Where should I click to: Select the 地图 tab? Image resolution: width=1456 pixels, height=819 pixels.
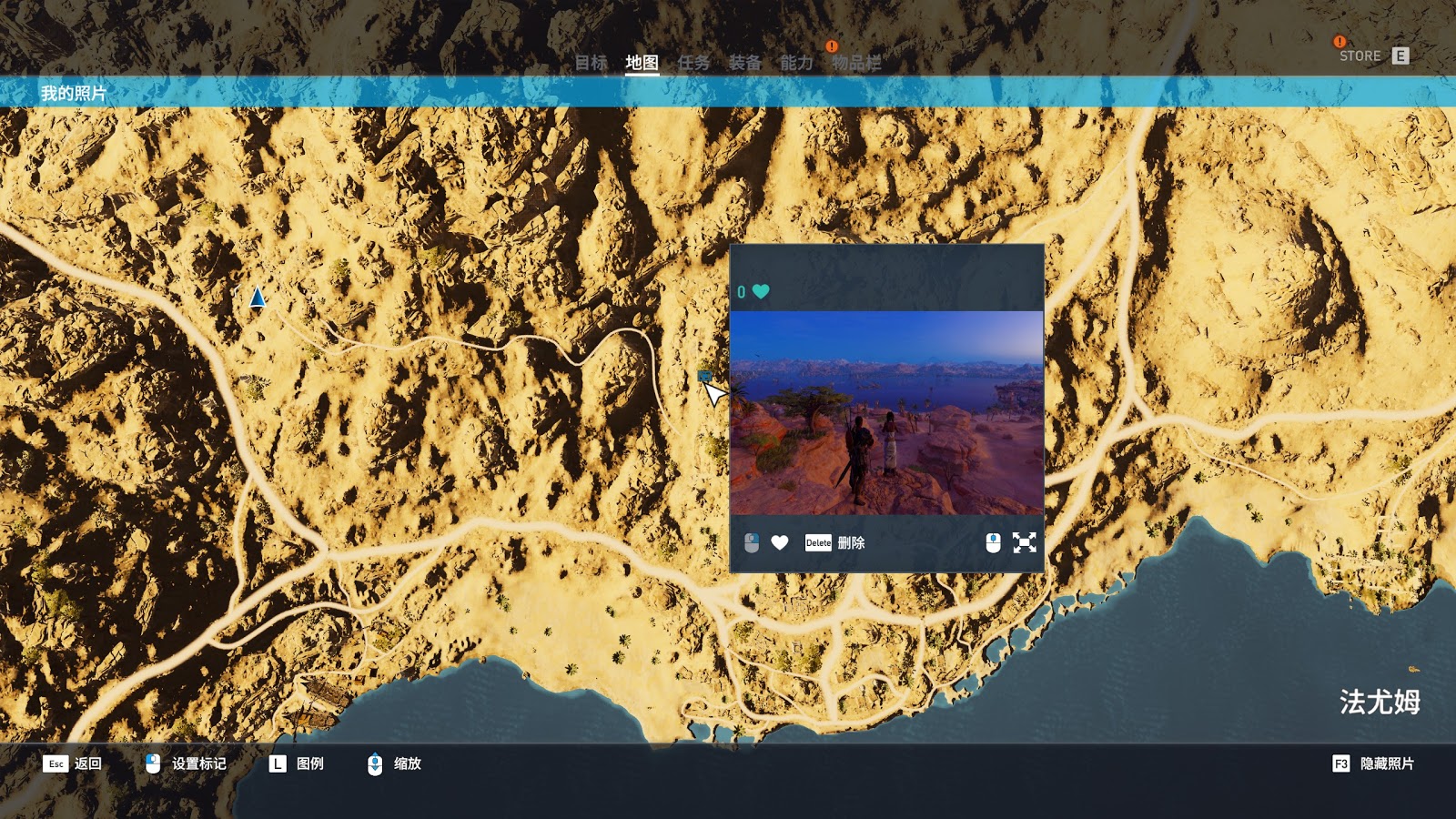click(642, 63)
